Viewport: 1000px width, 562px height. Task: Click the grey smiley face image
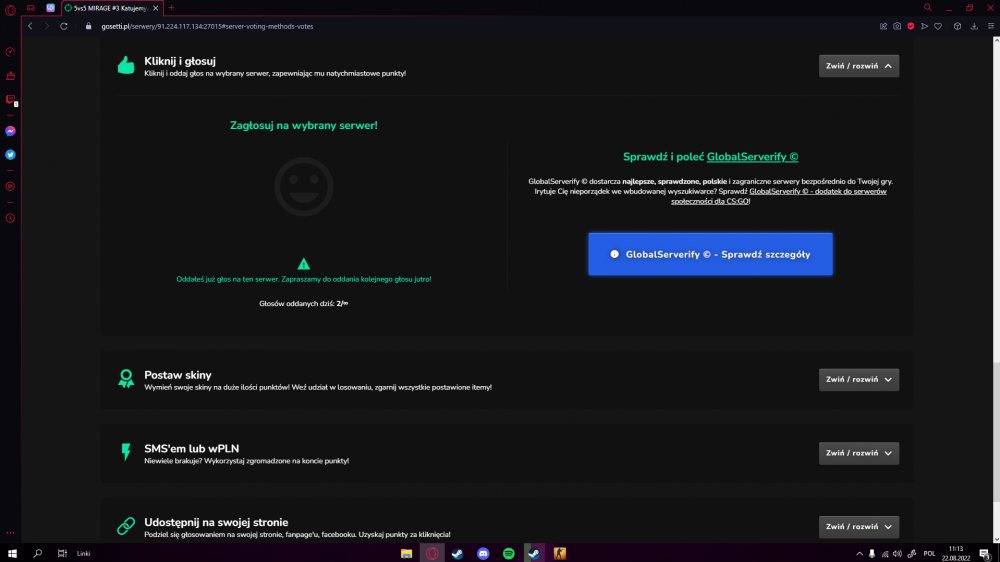pyautogui.click(x=304, y=187)
